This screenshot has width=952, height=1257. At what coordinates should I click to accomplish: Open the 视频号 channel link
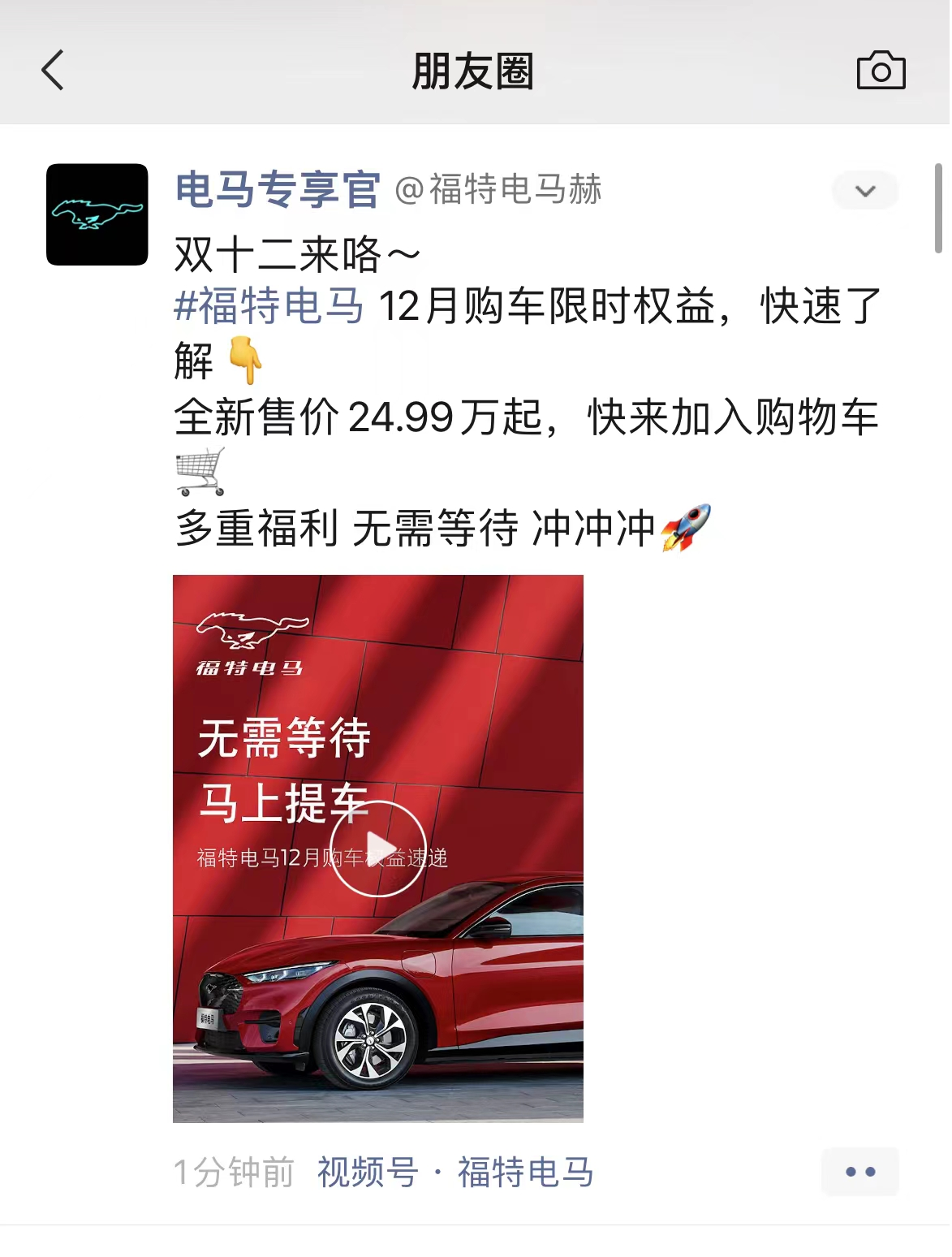(x=368, y=1173)
